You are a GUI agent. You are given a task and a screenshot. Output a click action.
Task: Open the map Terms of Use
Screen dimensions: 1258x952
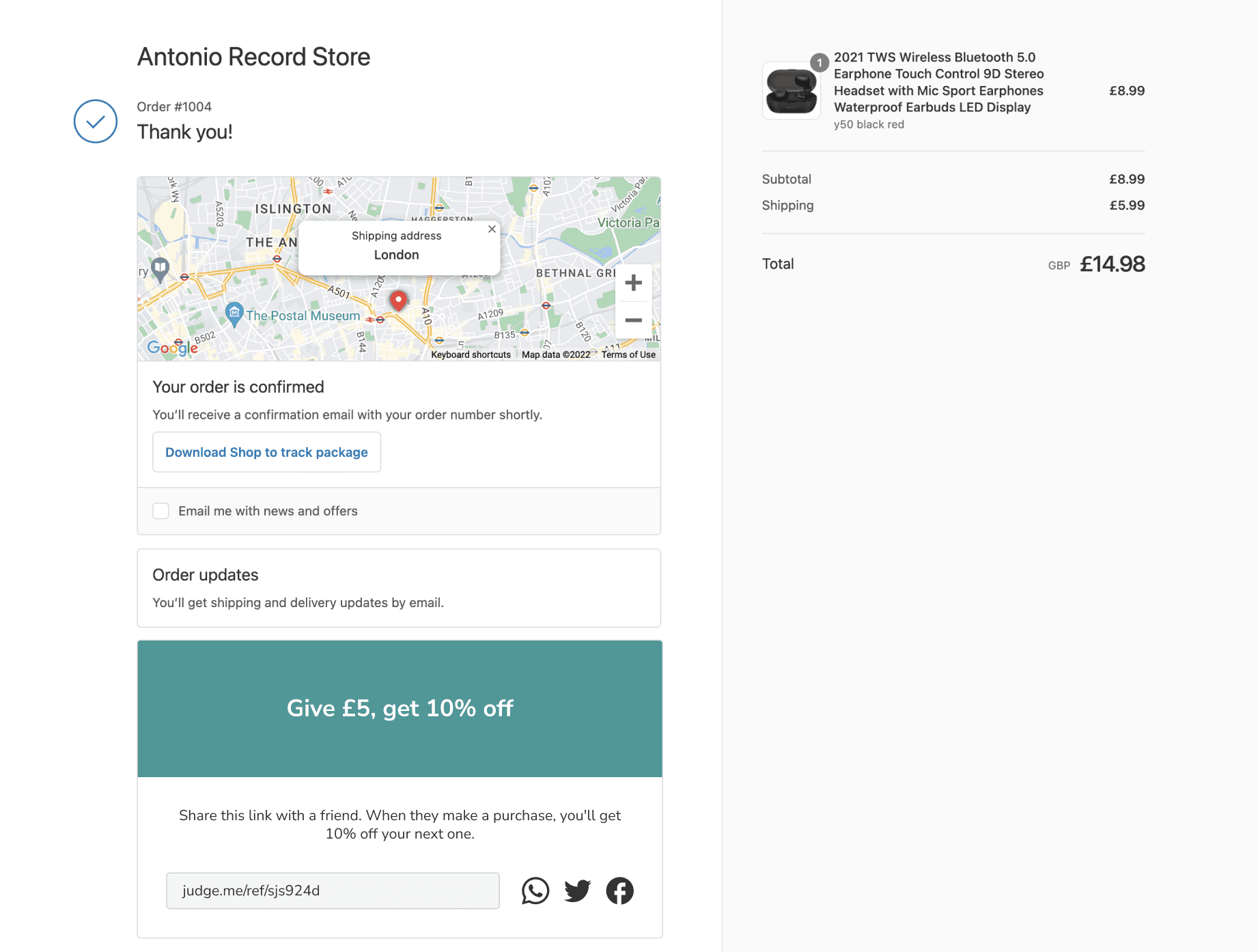(x=628, y=354)
